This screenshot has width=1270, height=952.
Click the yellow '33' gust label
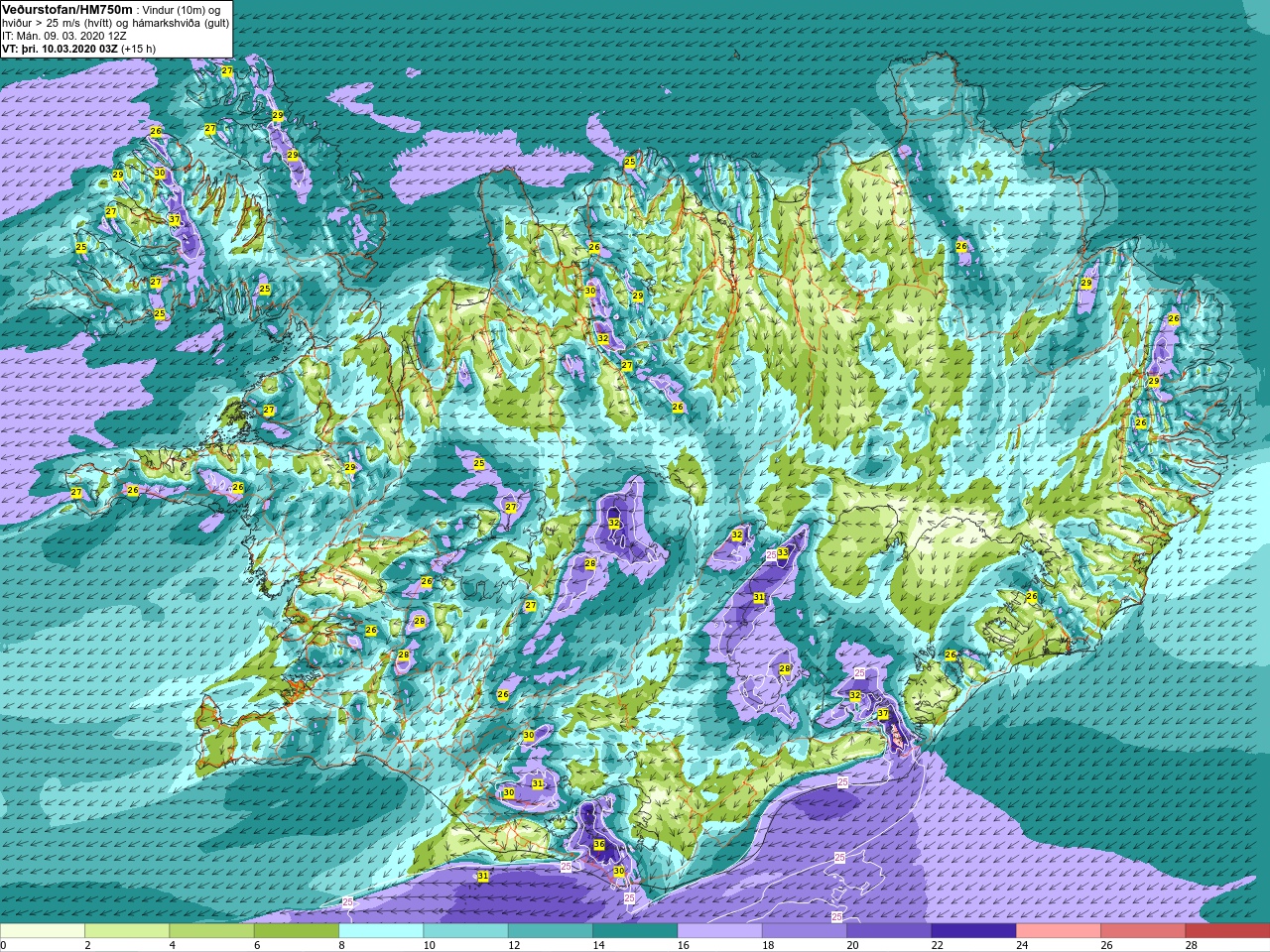783,552
